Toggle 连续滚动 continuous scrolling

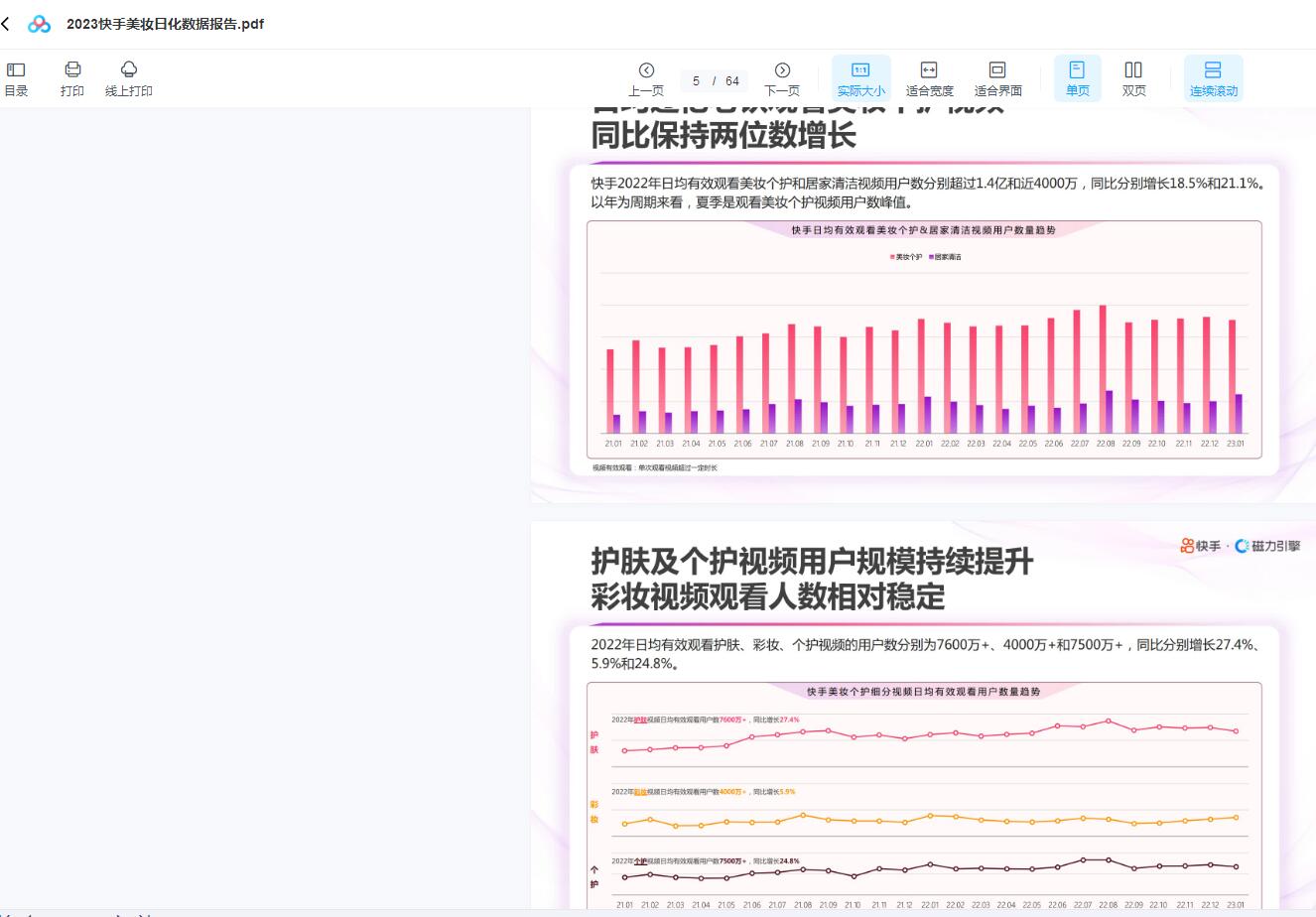tap(1213, 78)
